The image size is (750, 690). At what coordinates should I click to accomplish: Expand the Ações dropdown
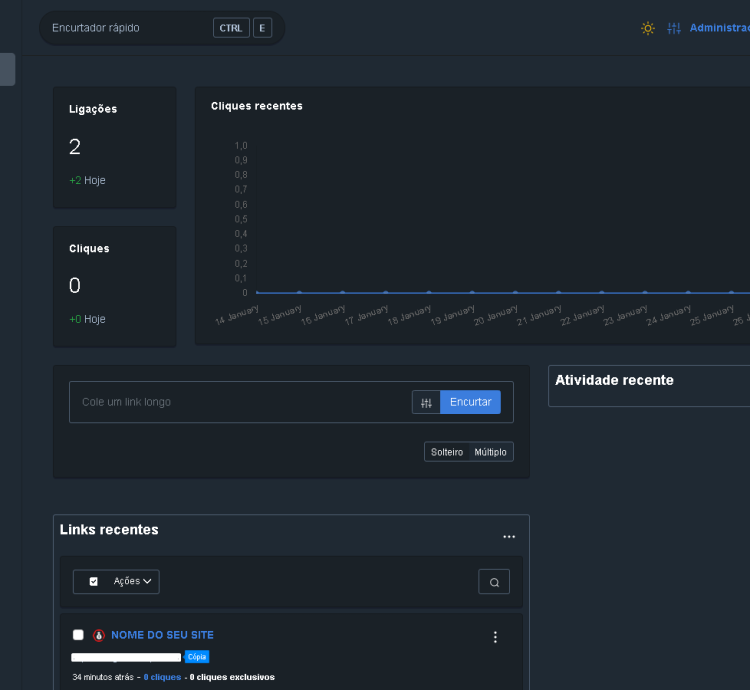pyautogui.click(x=133, y=581)
